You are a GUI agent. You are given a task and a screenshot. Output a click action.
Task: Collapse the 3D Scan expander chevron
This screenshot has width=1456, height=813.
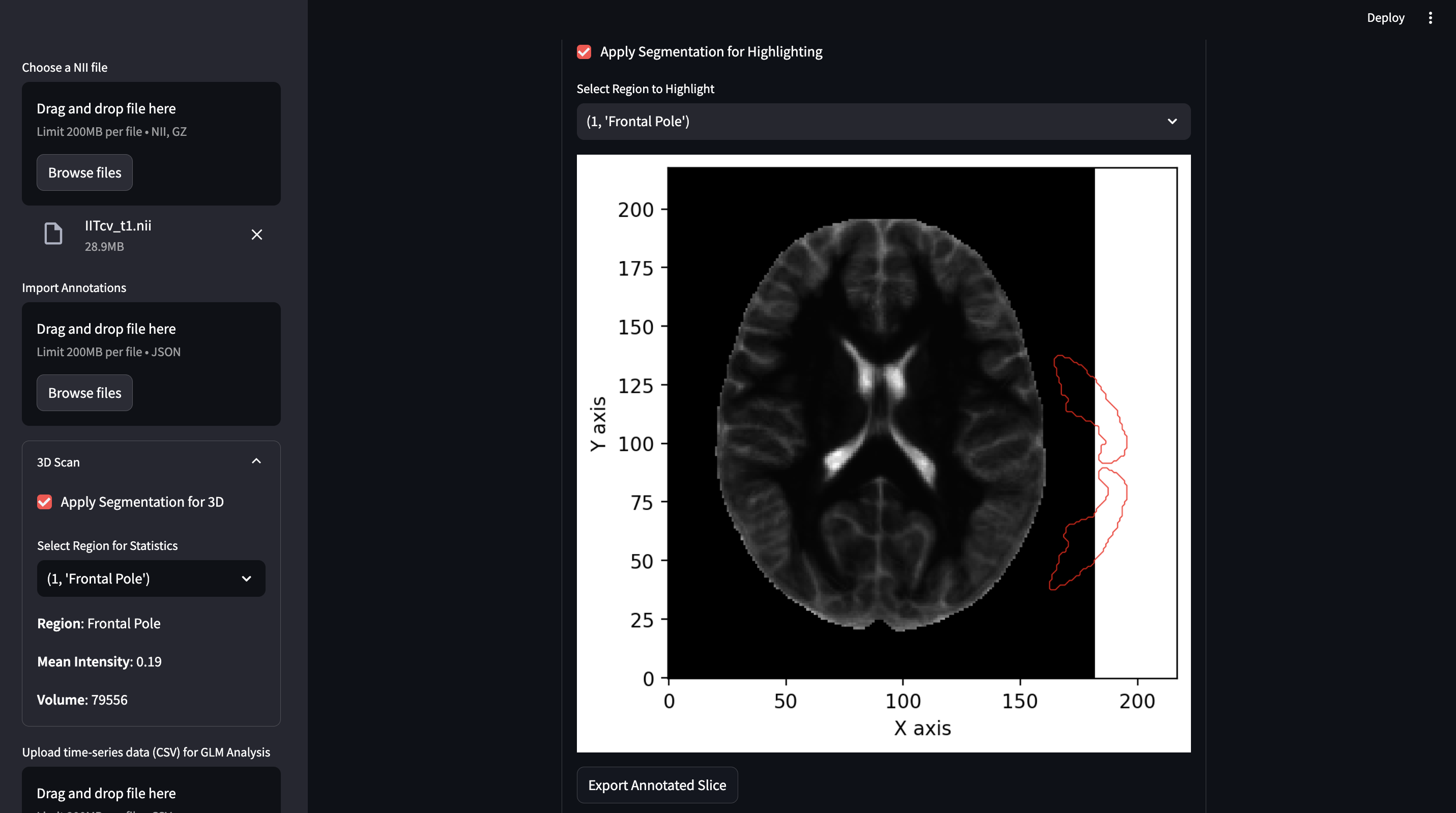[x=256, y=461]
